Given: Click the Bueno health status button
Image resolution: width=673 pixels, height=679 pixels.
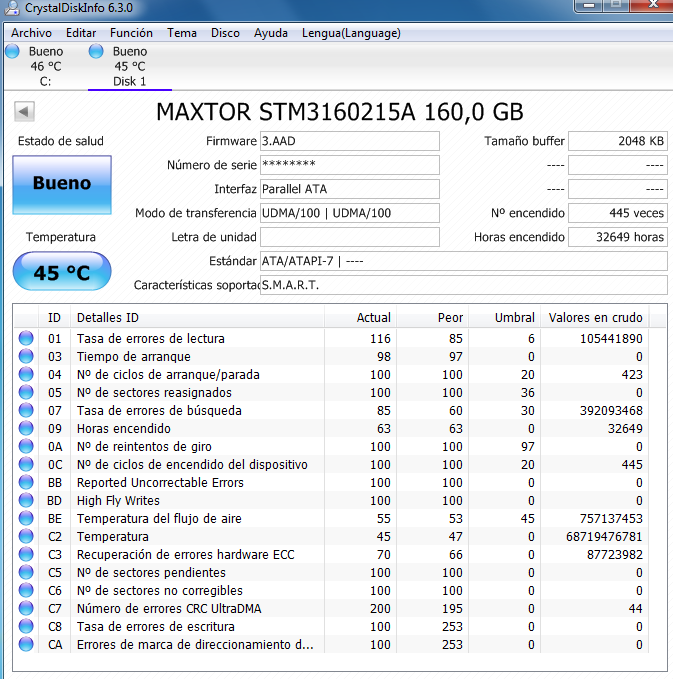Looking at the screenshot, I should [62, 184].
